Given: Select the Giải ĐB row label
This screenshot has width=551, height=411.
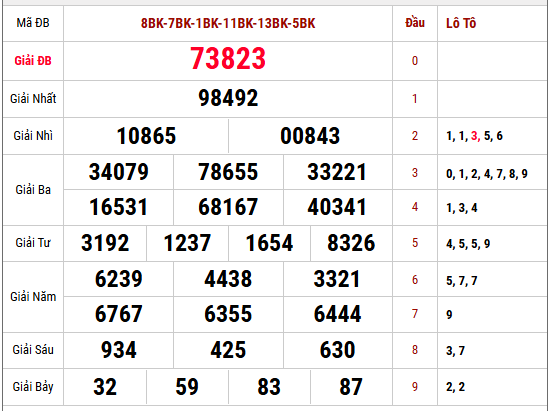Looking at the screenshot, I should [33, 61].
